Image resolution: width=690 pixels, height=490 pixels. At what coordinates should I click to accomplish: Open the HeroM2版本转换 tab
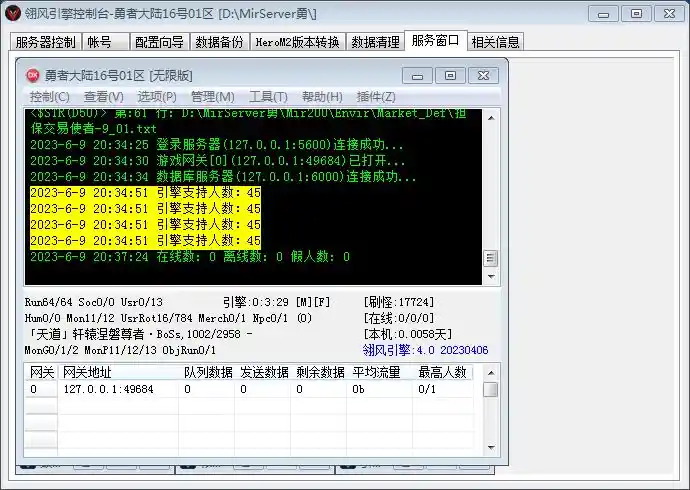point(297,42)
